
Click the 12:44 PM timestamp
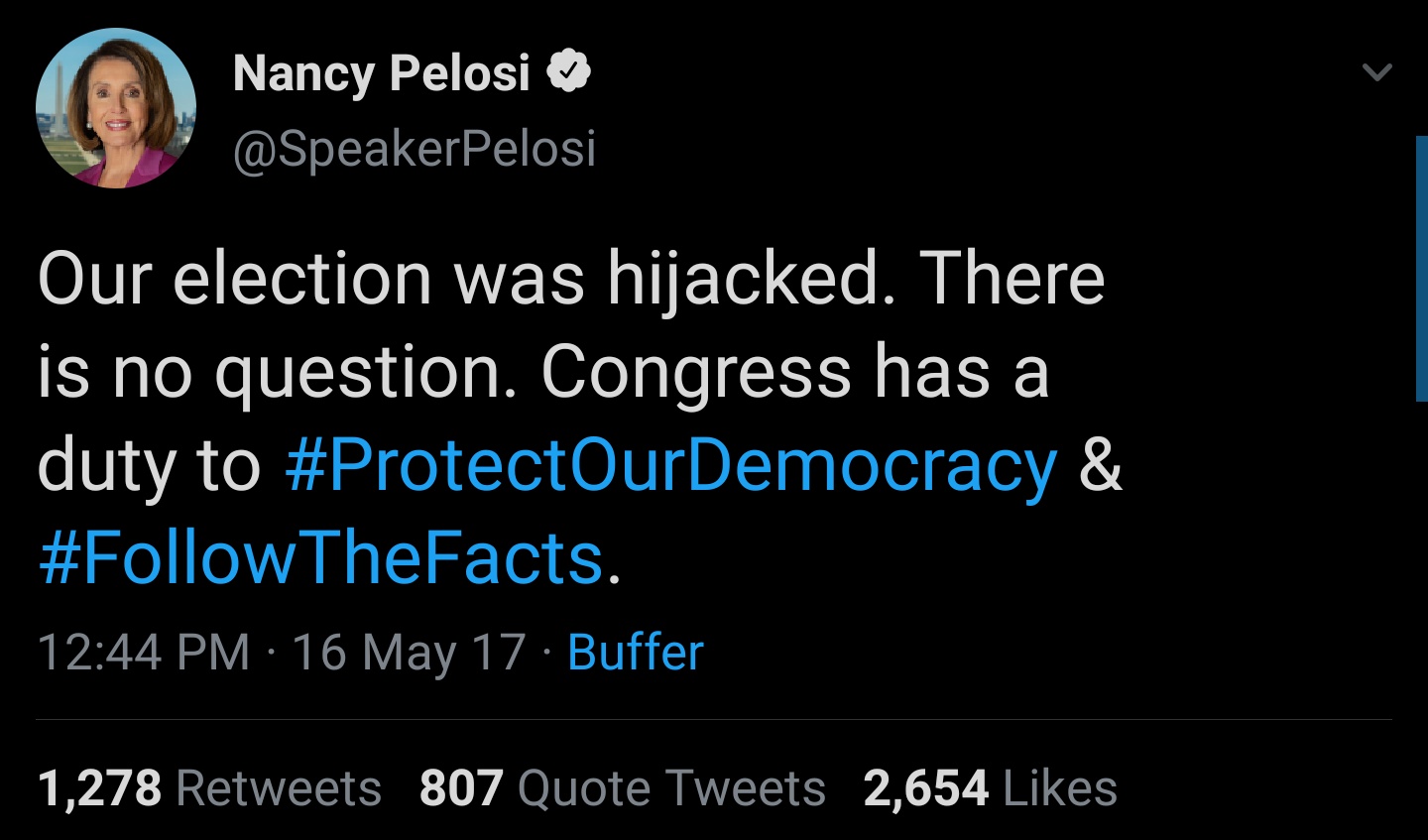144,653
